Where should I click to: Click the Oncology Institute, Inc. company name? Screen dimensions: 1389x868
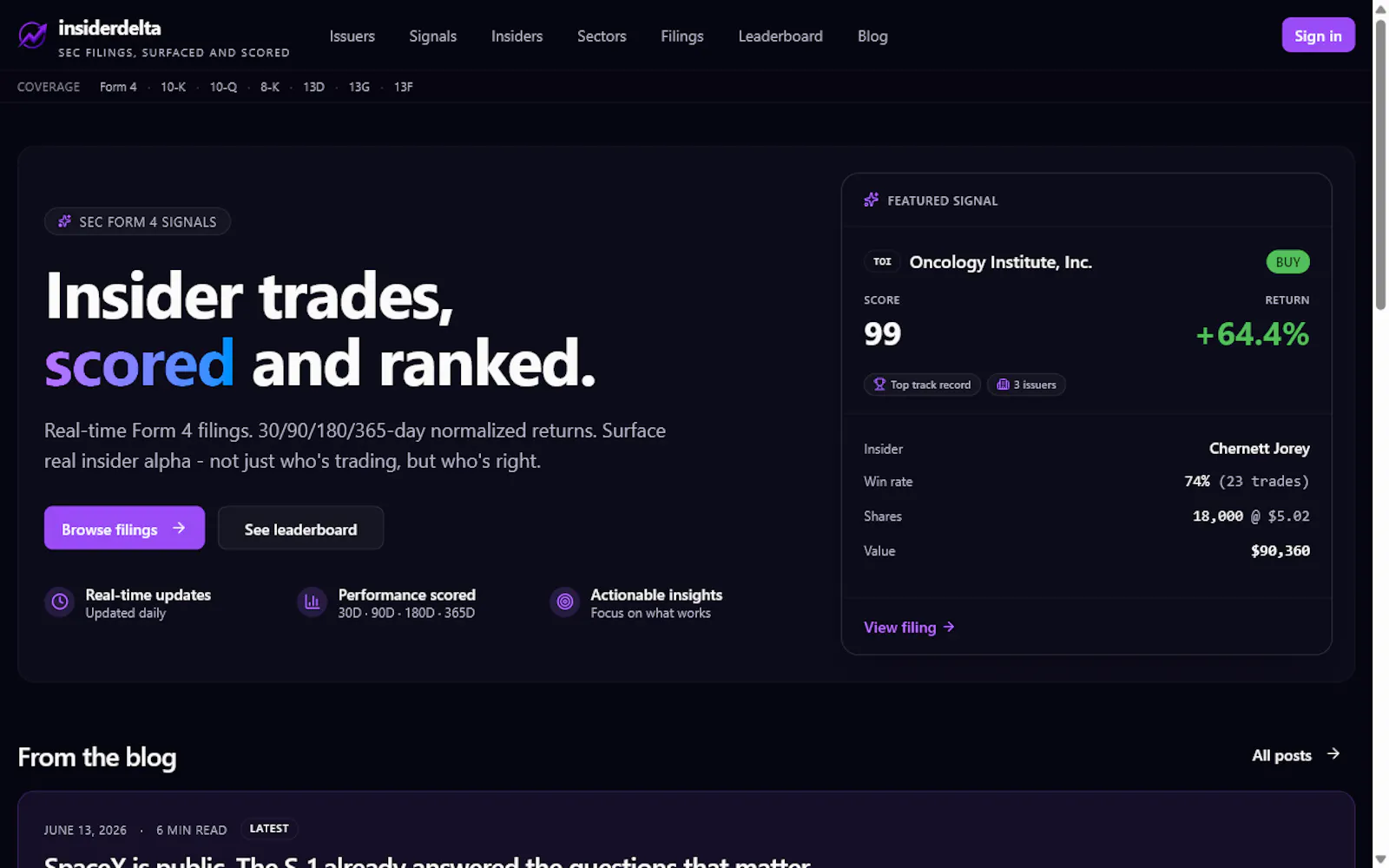1000,262
